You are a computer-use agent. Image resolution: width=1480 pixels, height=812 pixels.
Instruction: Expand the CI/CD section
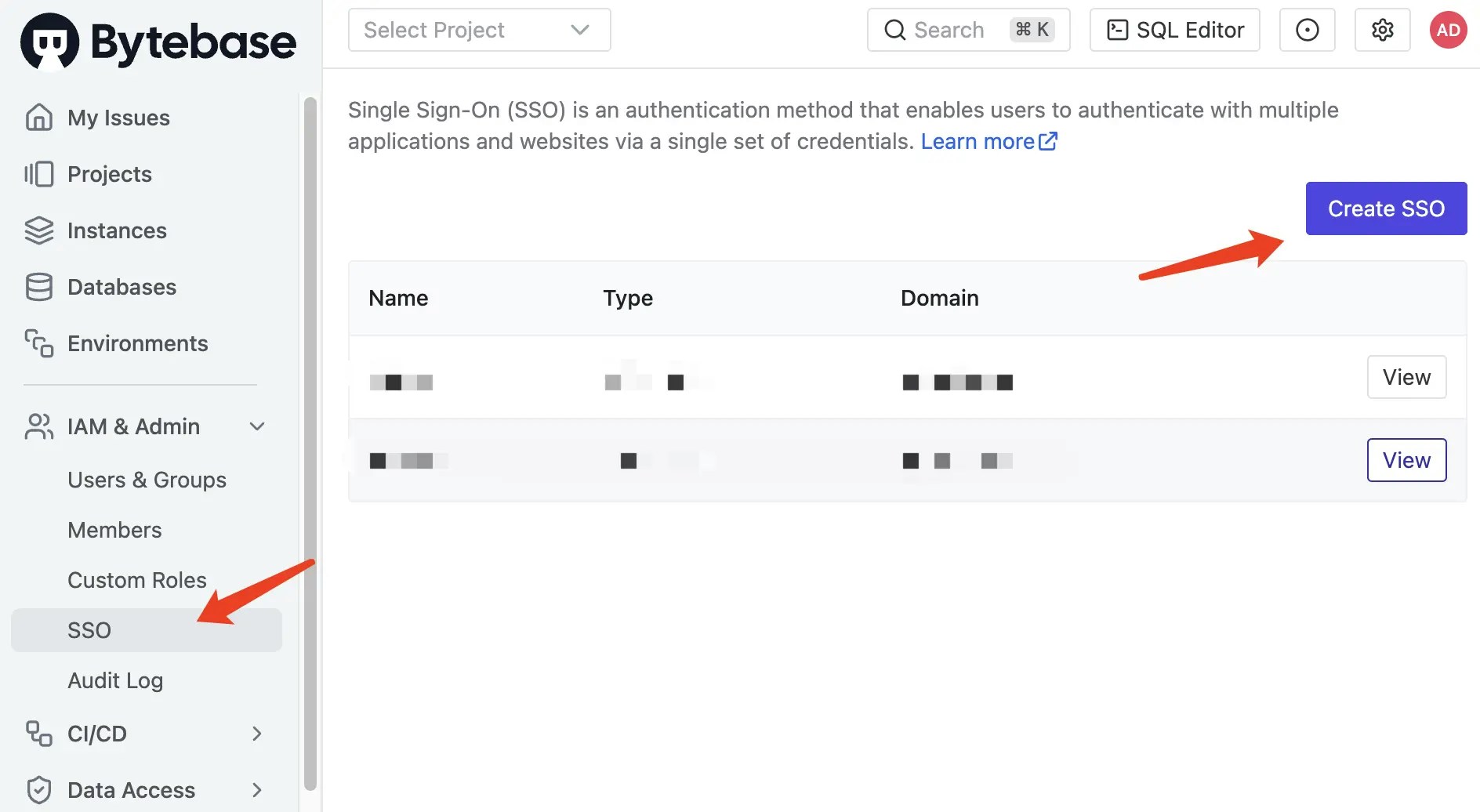coord(256,734)
